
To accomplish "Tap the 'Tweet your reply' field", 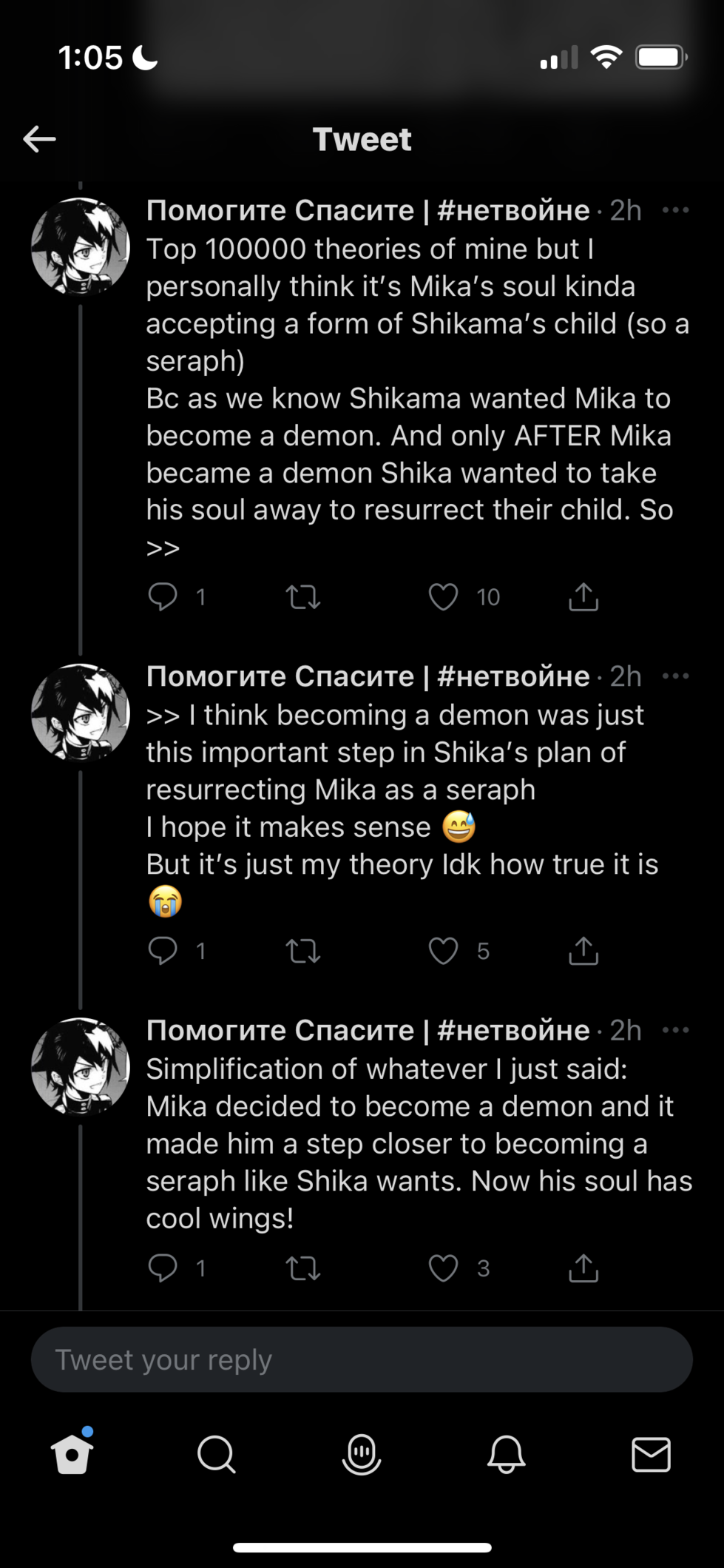I will (362, 1359).
